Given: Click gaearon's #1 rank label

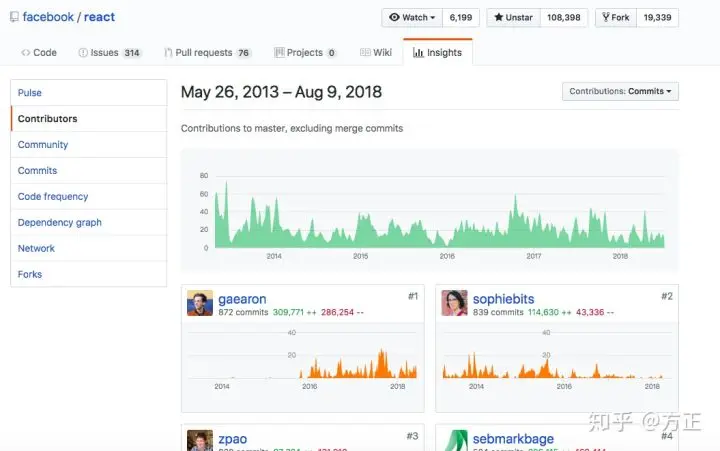Looking at the screenshot, I should click(413, 296).
